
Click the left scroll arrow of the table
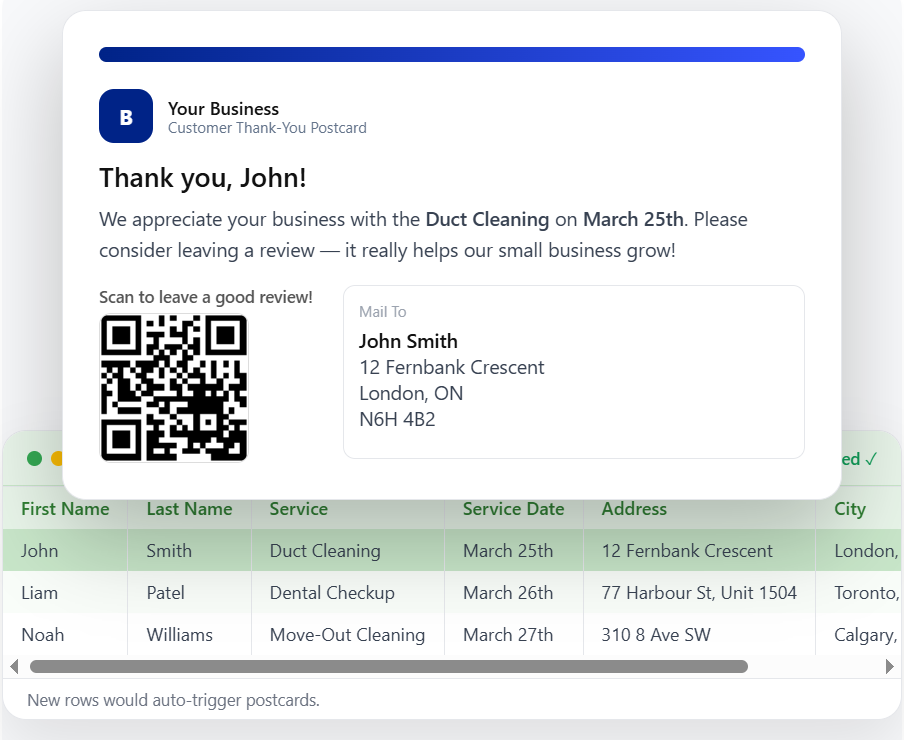click(x=14, y=665)
